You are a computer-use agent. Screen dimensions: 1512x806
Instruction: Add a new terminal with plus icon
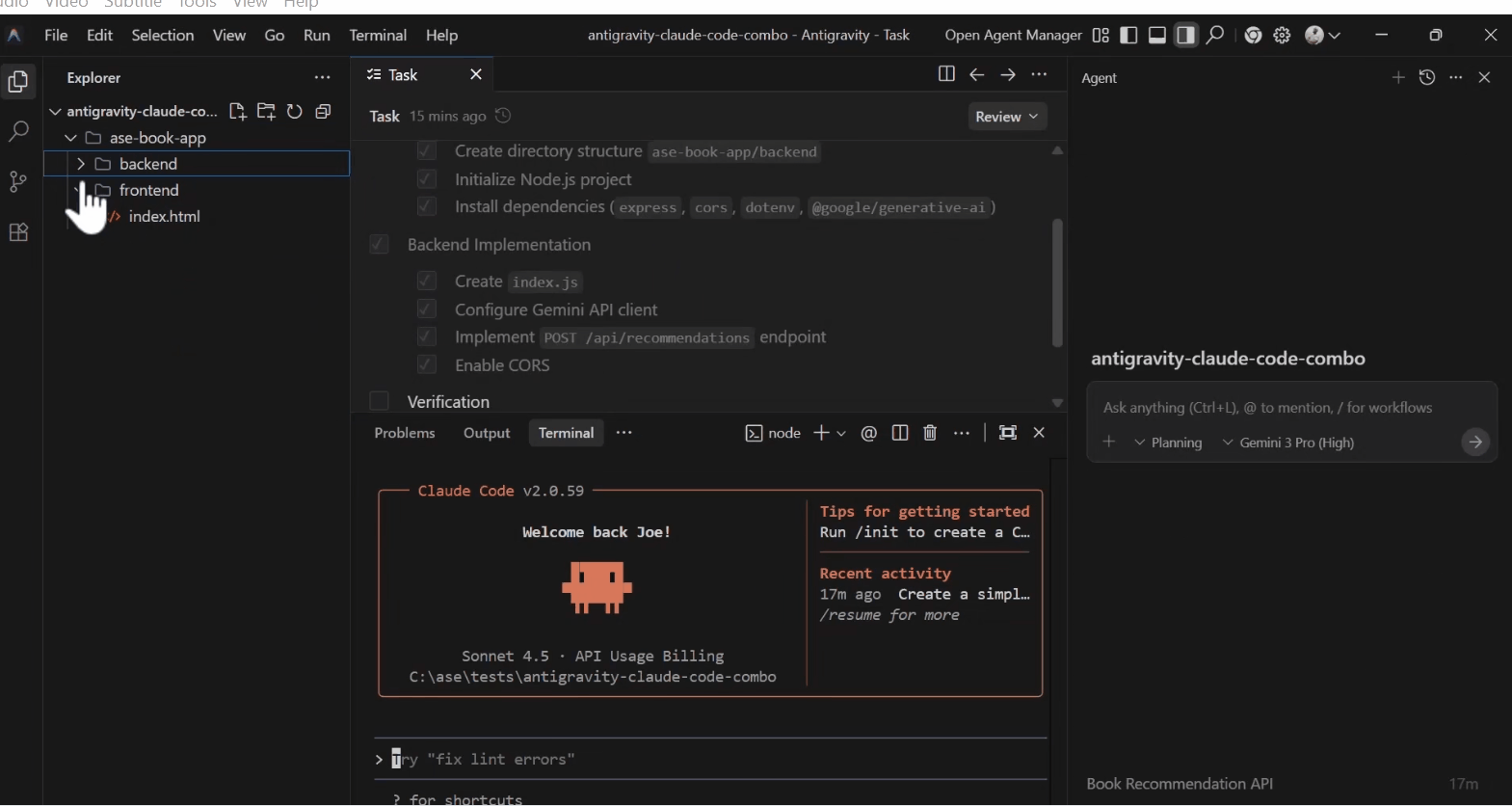[821, 433]
